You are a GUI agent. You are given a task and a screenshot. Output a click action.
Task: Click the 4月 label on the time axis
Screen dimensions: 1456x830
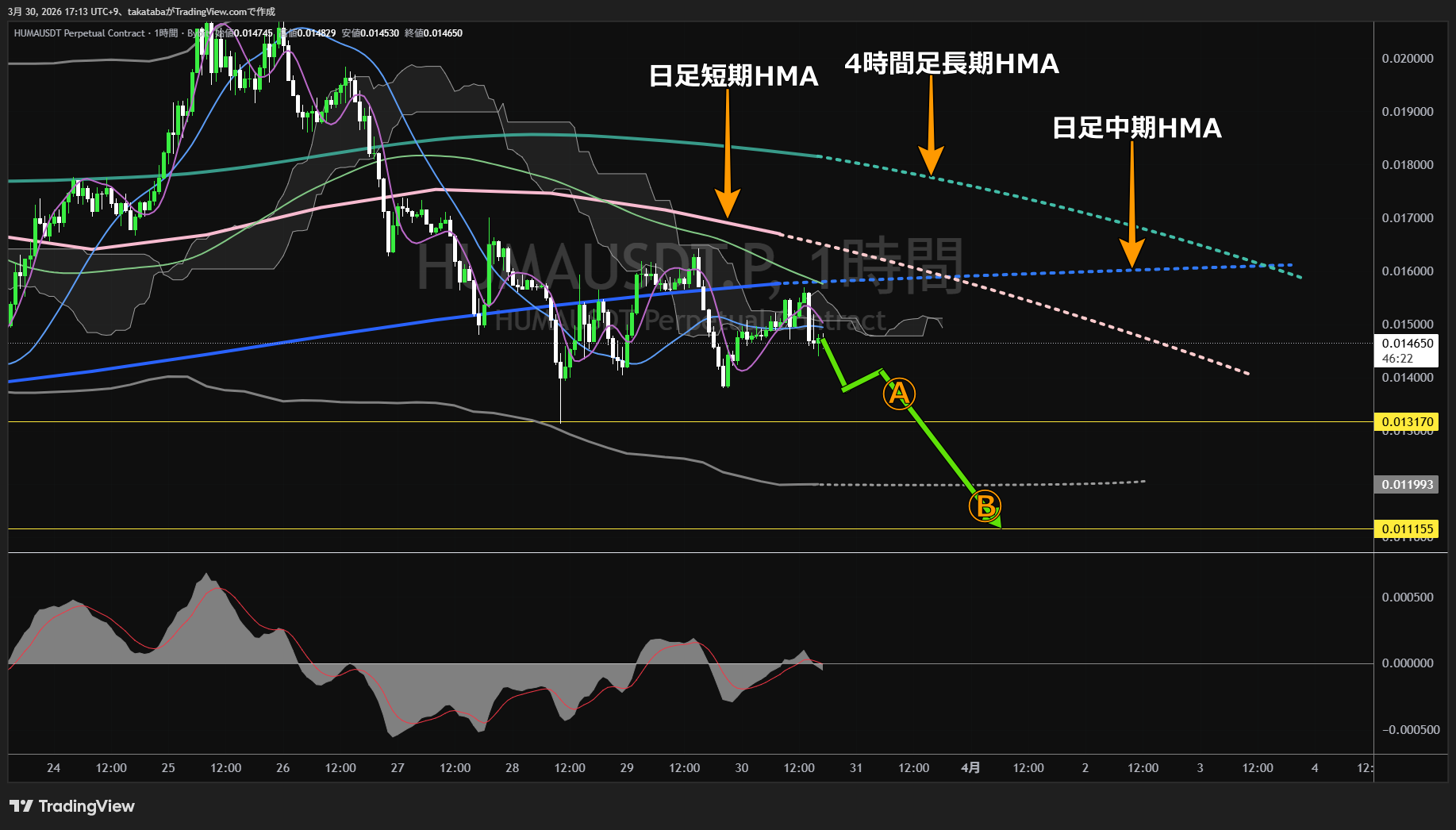point(970,768)
